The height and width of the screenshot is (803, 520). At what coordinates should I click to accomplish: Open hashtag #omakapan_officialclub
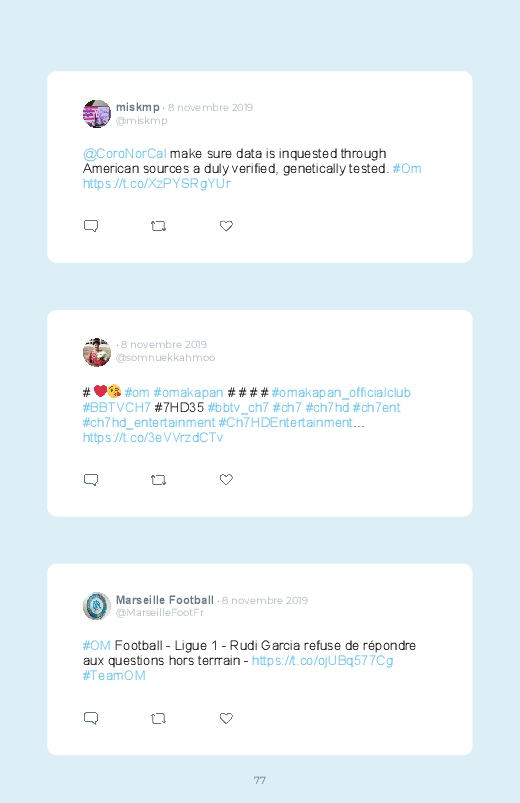point(341,393)
